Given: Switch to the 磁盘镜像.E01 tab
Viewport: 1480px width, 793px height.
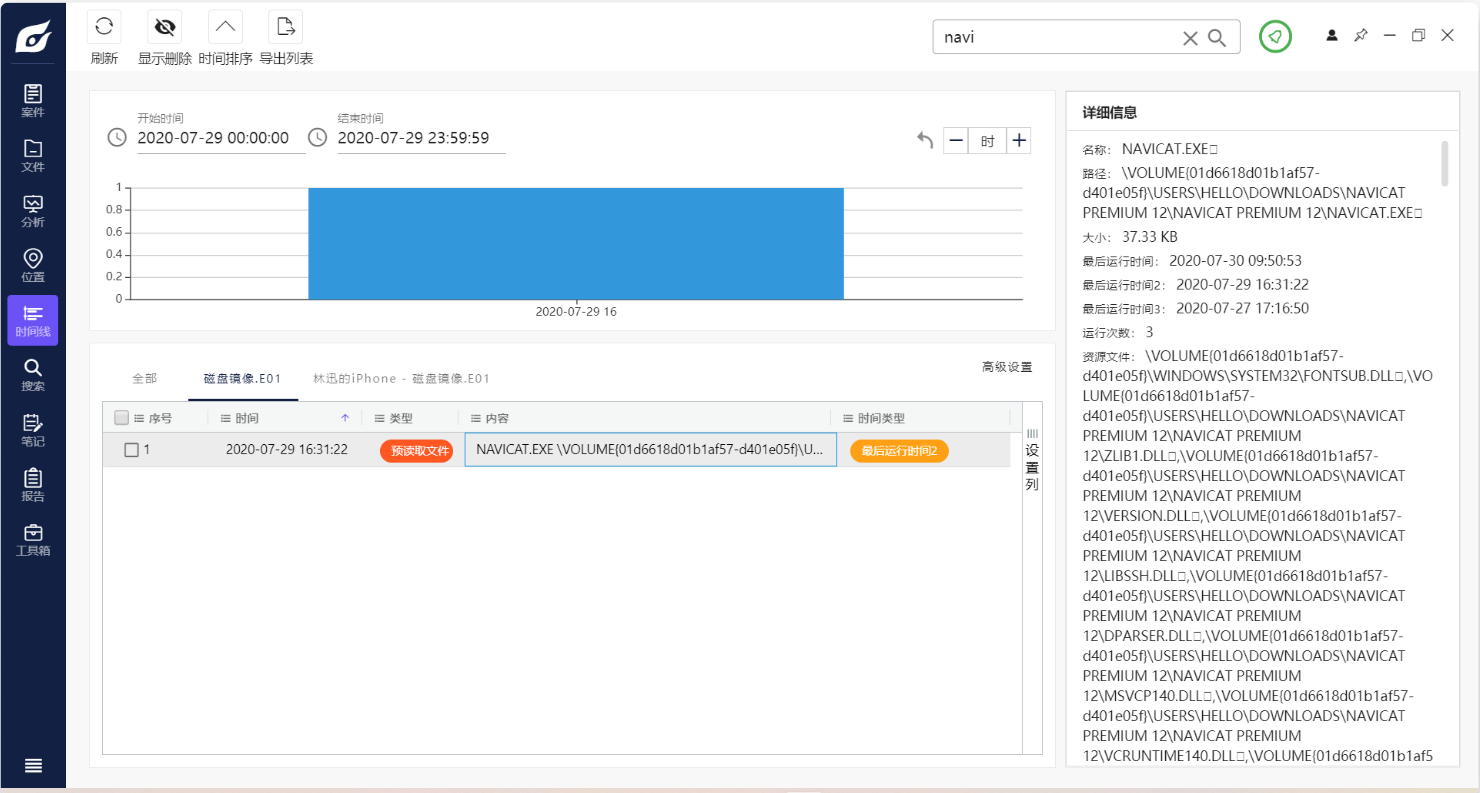Looking at the screenshot, I should point(242,379).
